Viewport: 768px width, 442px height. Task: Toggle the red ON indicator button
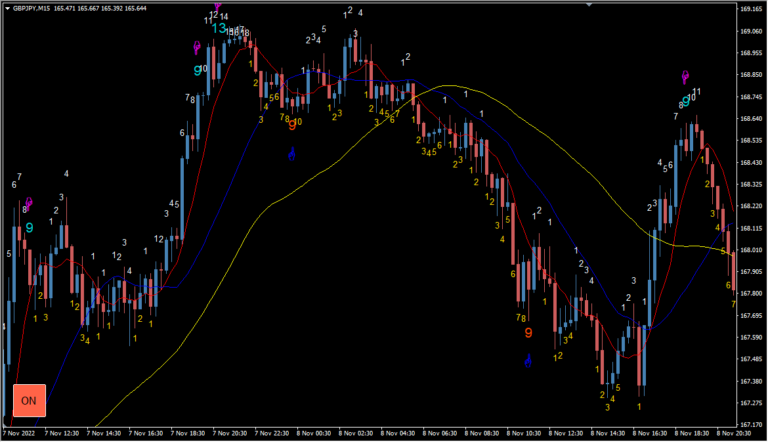29,400
